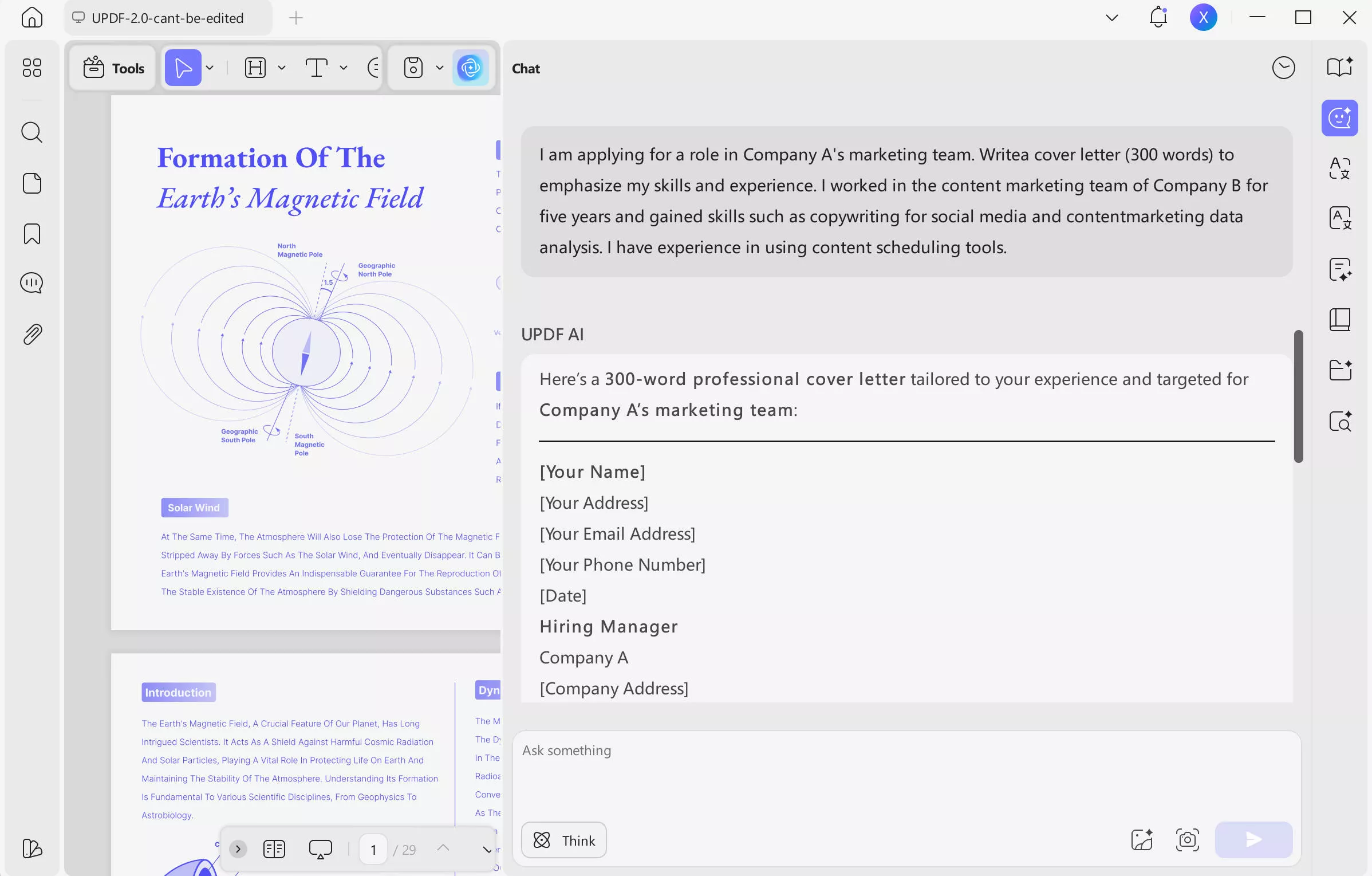Select the AI chat icon in right sidebar
1372x876 pixels.
coord(1340,118)
